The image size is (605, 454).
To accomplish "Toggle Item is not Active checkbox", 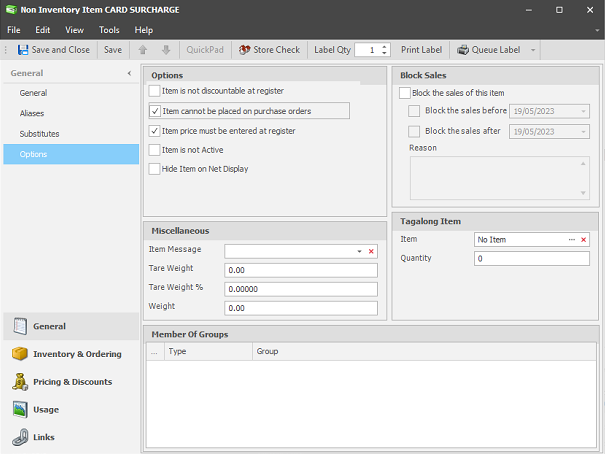I will [154, 150].
